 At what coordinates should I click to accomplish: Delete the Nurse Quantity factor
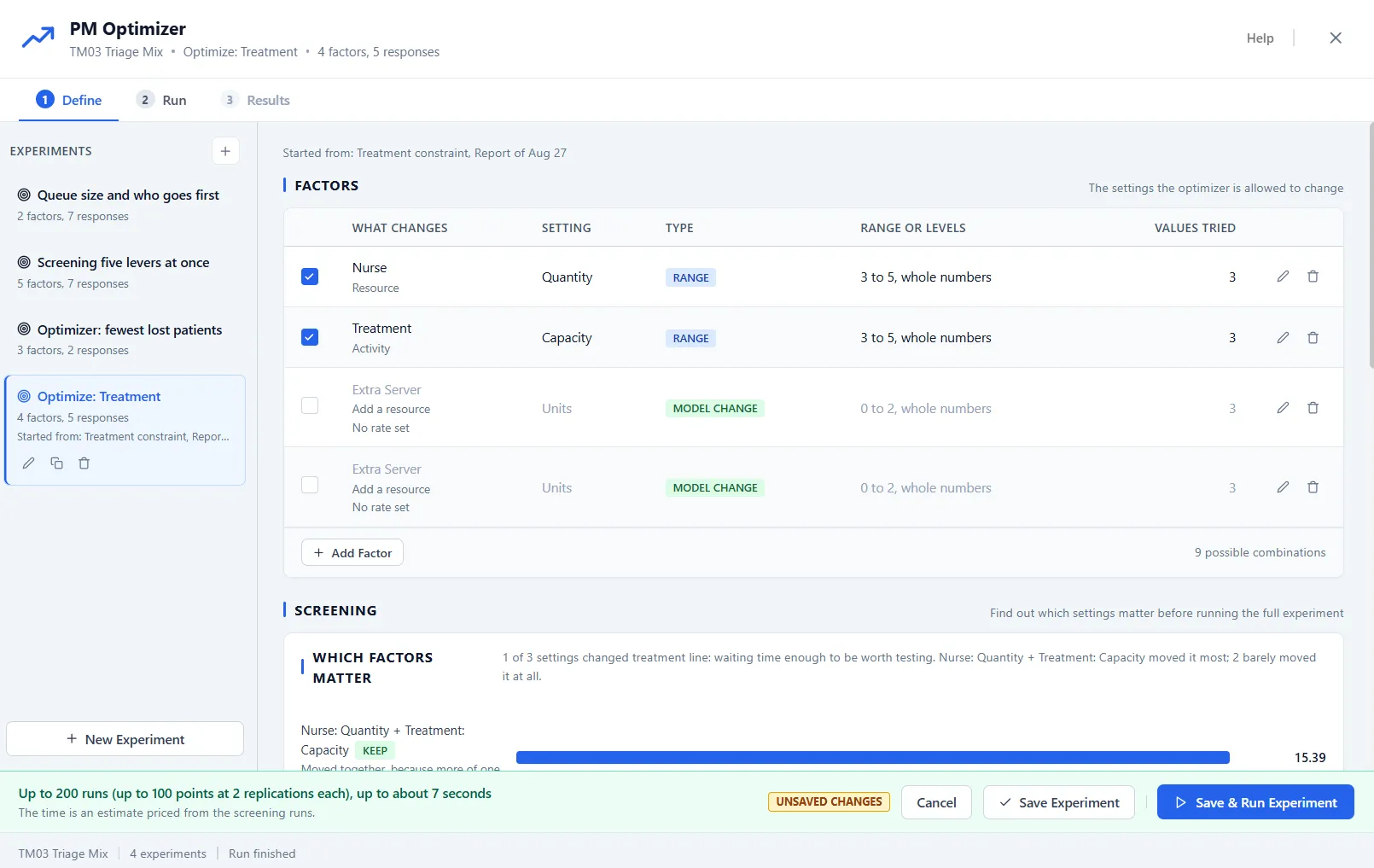tap(1313, 277)
